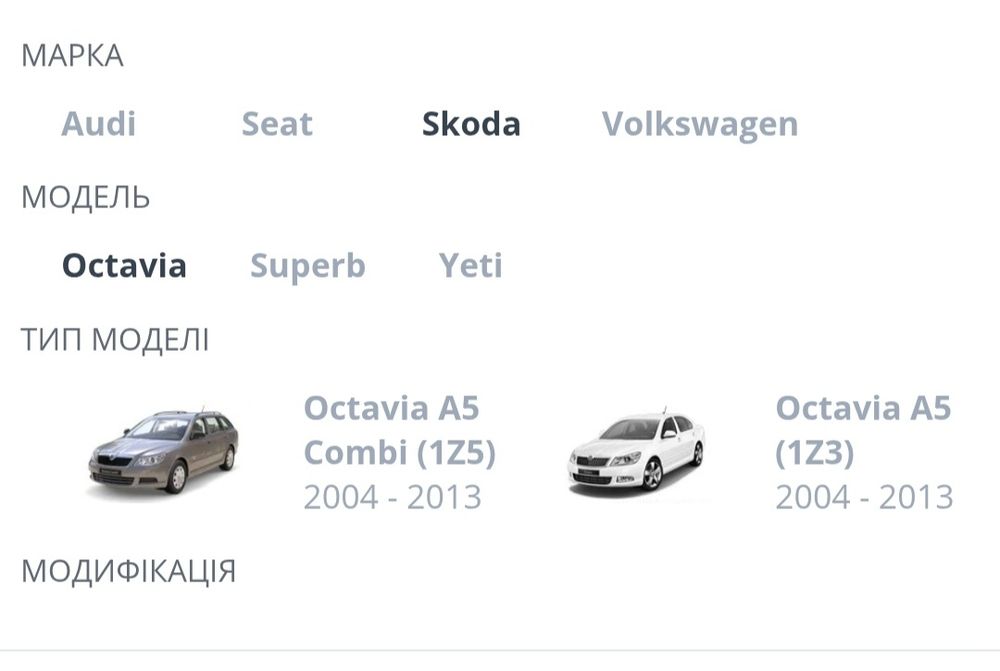Select the Skoda brand option
This screenshot has width=1000, height=671.
(471, 124)
